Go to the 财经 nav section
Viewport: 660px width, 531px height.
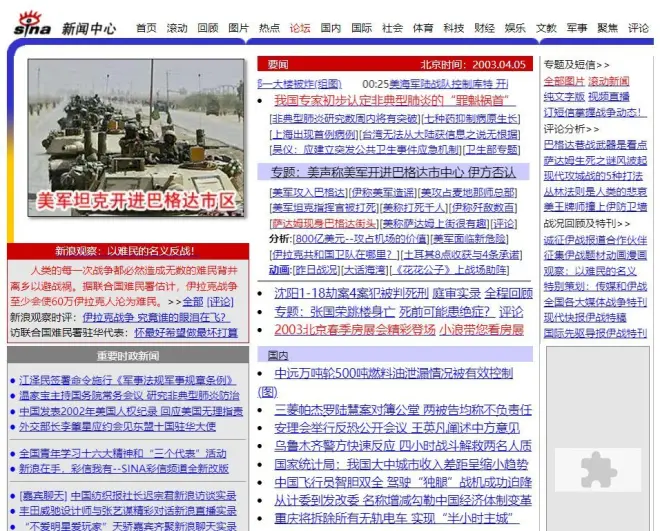pos(484,28)
